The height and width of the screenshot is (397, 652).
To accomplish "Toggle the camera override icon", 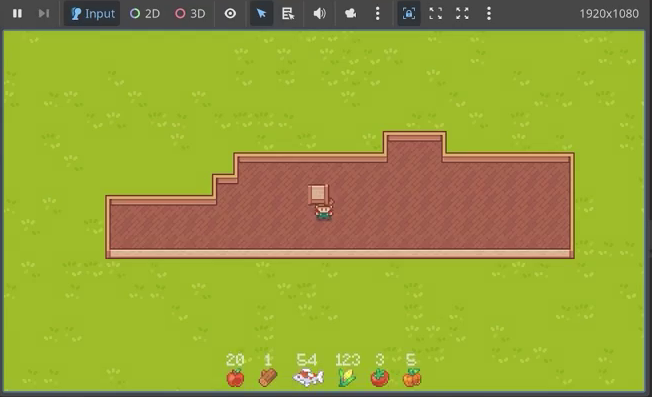I will (351, 13).
